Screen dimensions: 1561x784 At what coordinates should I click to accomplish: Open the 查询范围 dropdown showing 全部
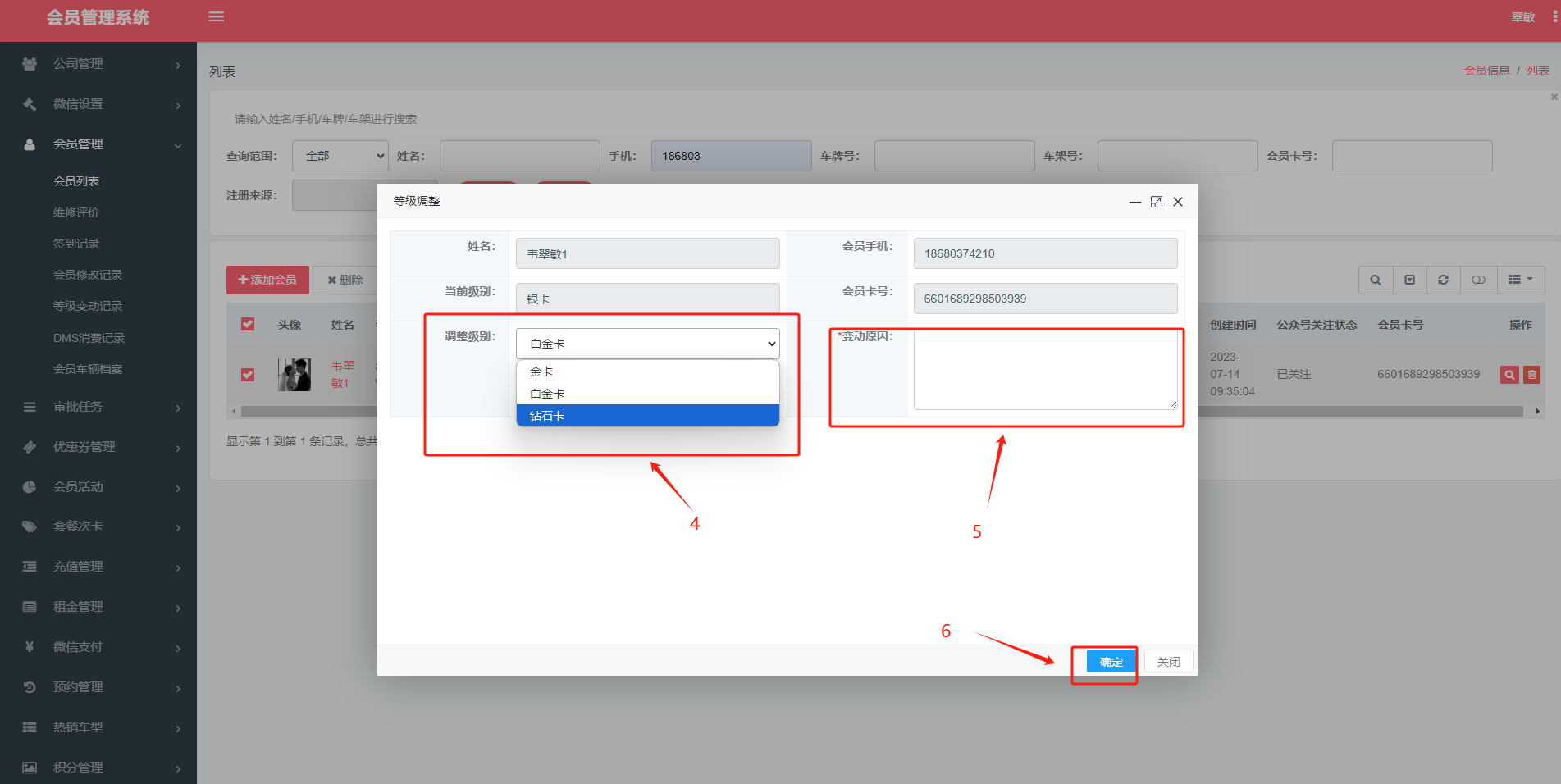[340, 156]
